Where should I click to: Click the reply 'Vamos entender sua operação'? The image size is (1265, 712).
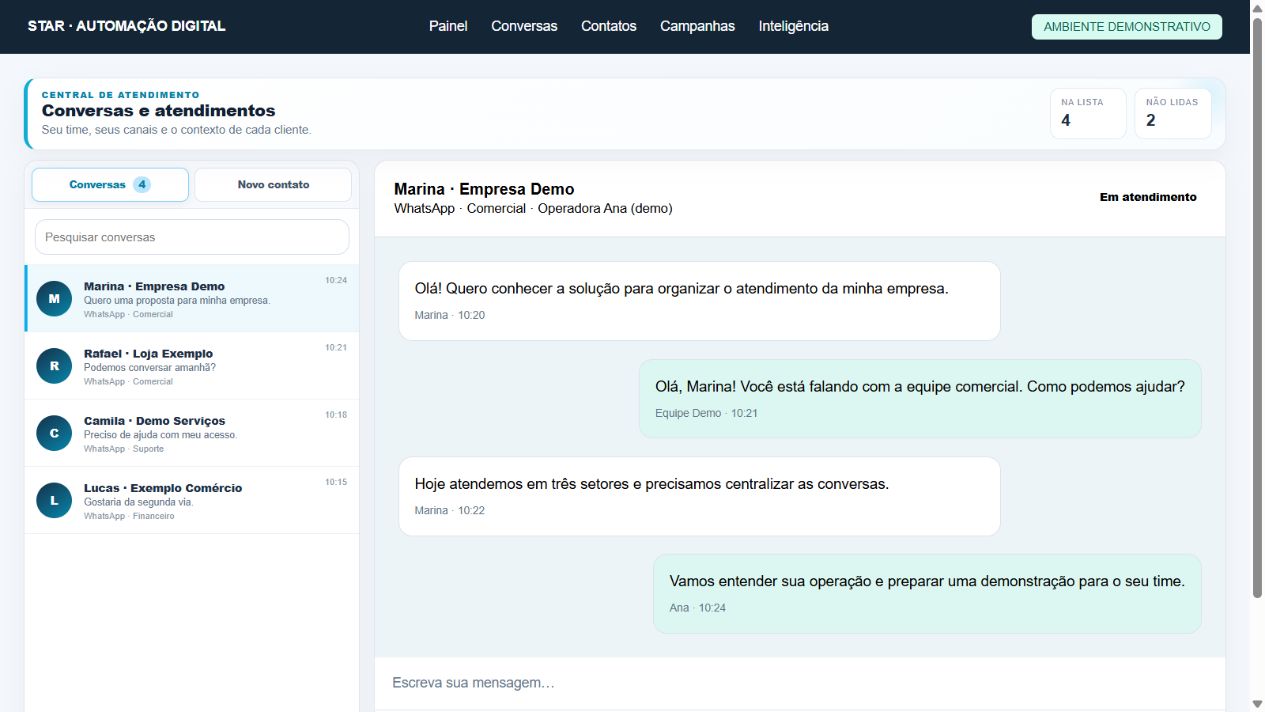(x=927, y=594)
